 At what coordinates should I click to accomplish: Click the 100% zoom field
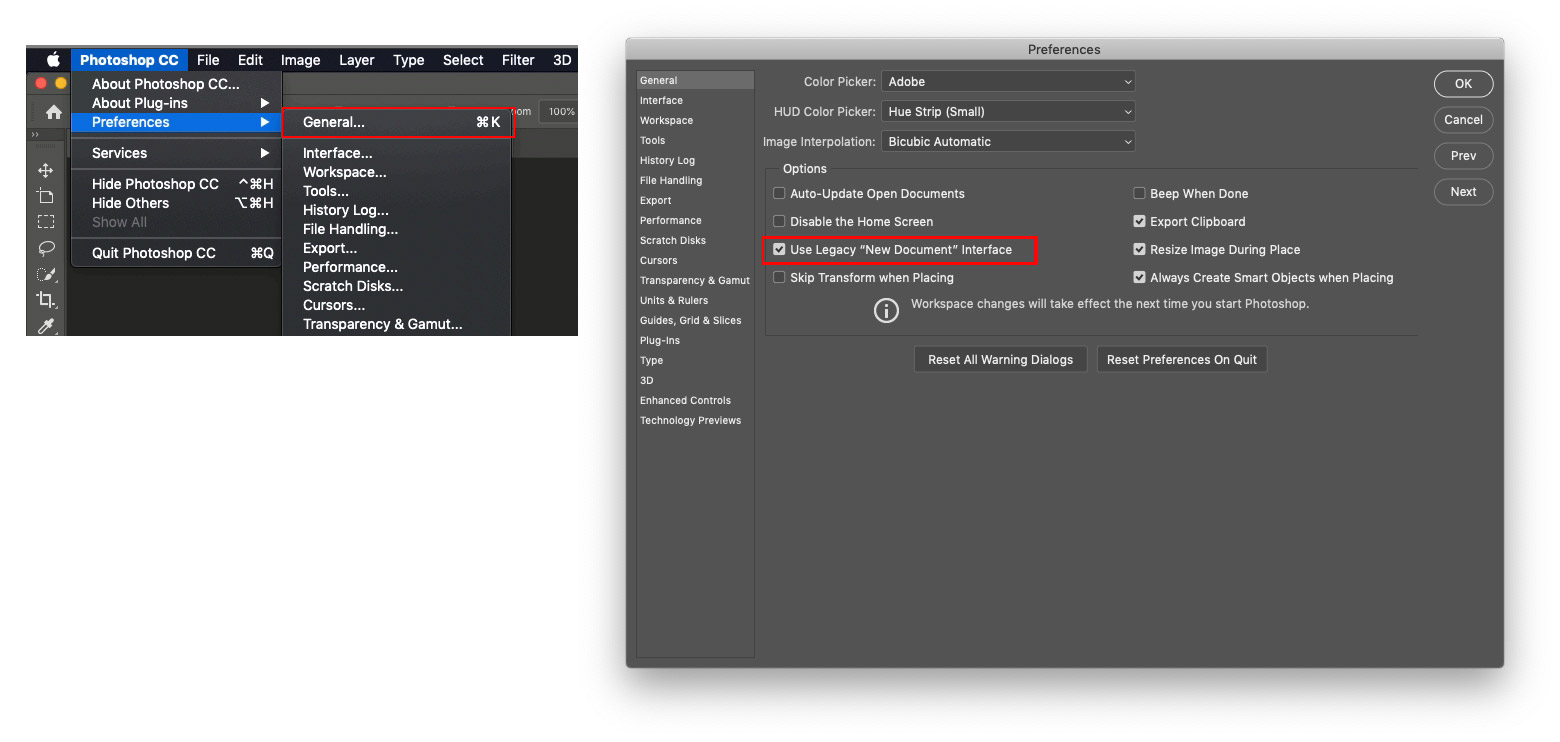point(559,112)
